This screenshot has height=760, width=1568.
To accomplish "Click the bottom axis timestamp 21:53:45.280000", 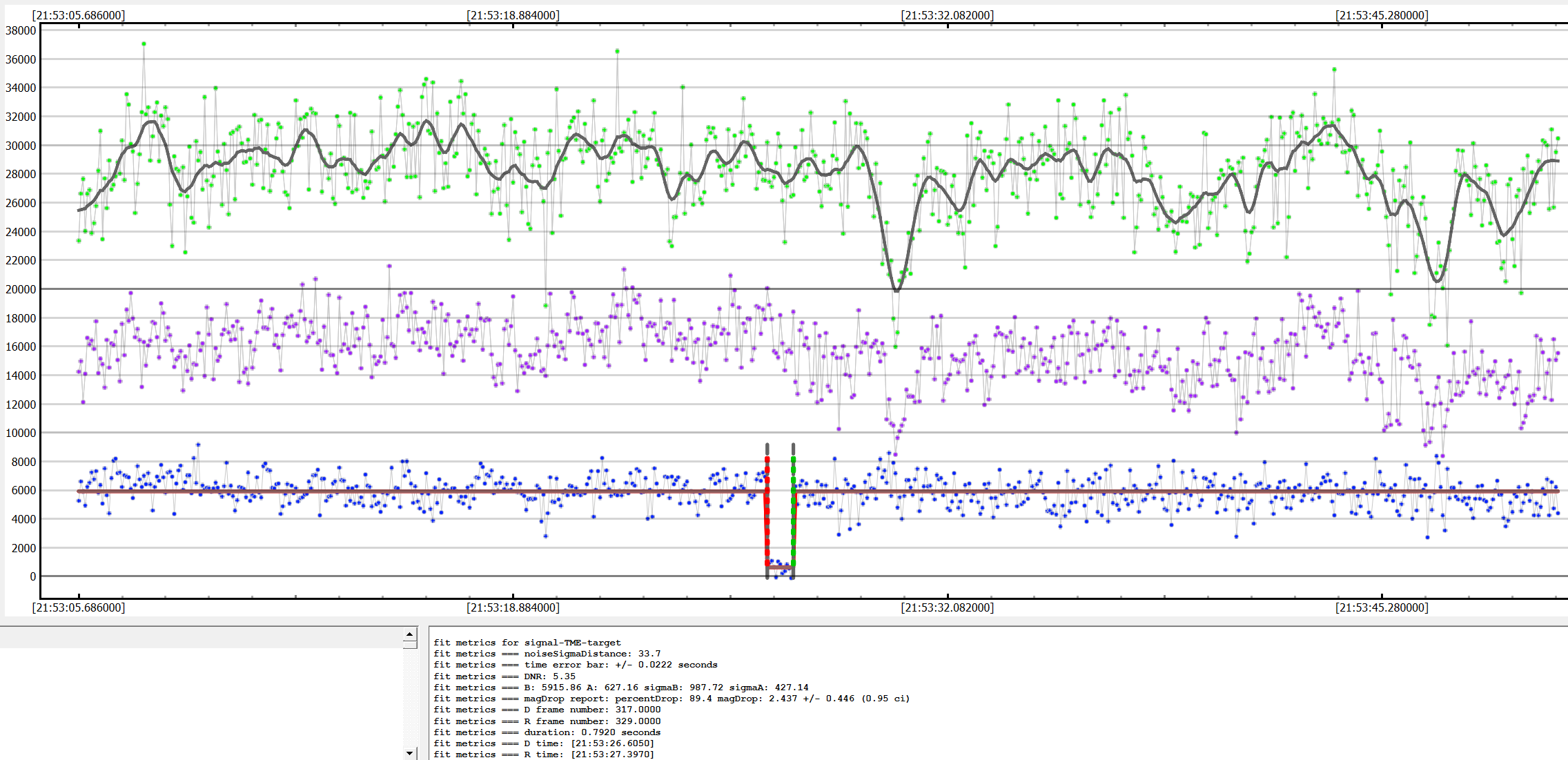I will [1382, 607].
